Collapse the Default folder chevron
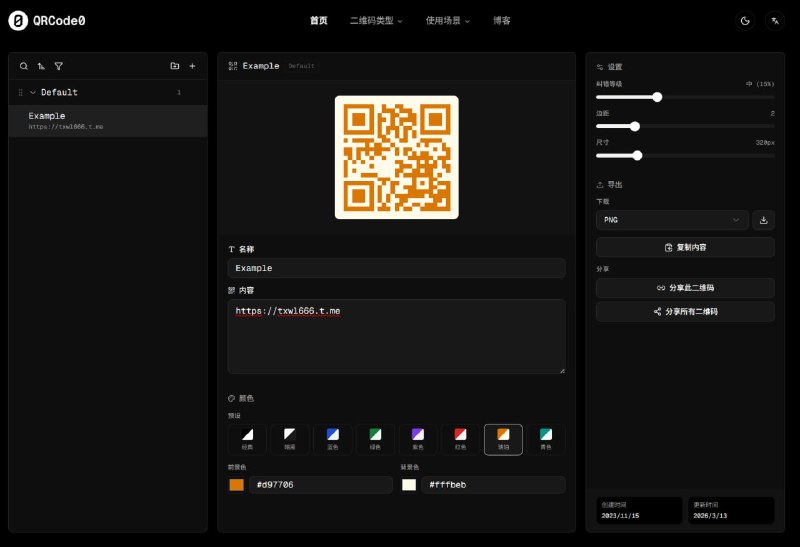This screenshot has width=800, height=547. pos(33,92)
